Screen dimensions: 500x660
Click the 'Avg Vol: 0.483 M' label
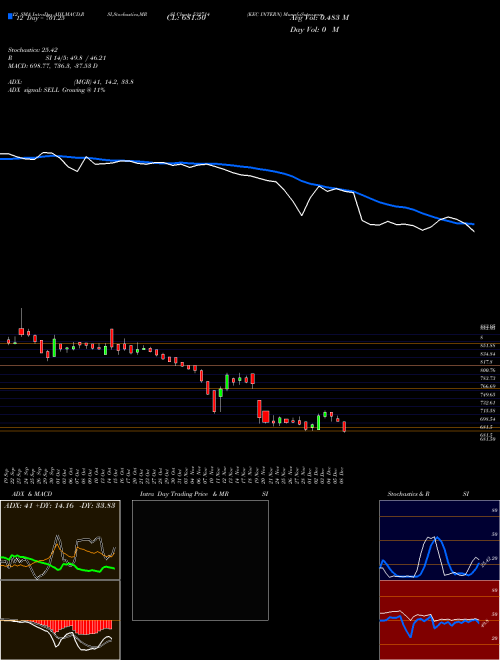coord(319,17)
